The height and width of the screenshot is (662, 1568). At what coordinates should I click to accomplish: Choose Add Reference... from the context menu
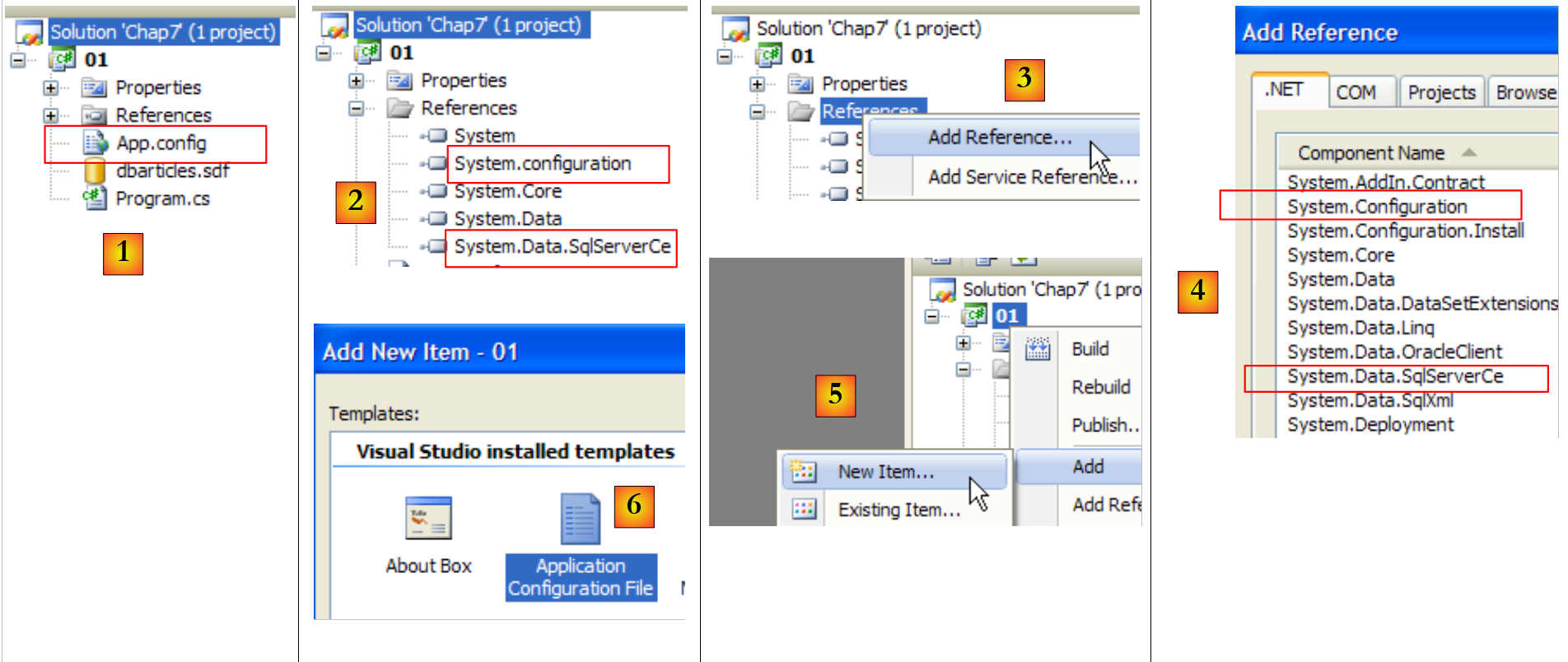[x=1000, y=138]
